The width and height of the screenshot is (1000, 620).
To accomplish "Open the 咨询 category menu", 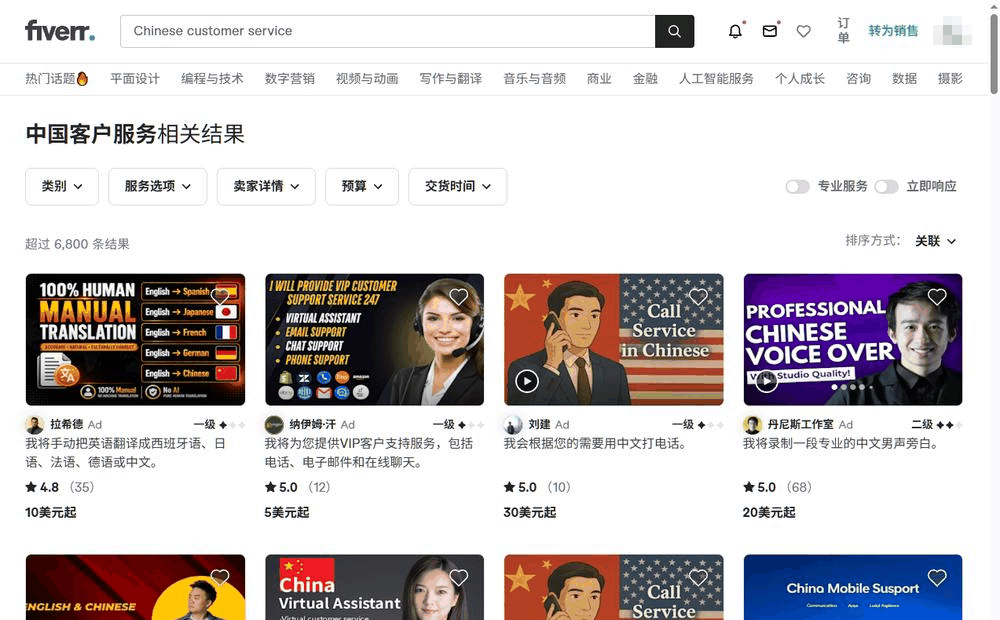I will pyautogui.click(x=858, y=78).
